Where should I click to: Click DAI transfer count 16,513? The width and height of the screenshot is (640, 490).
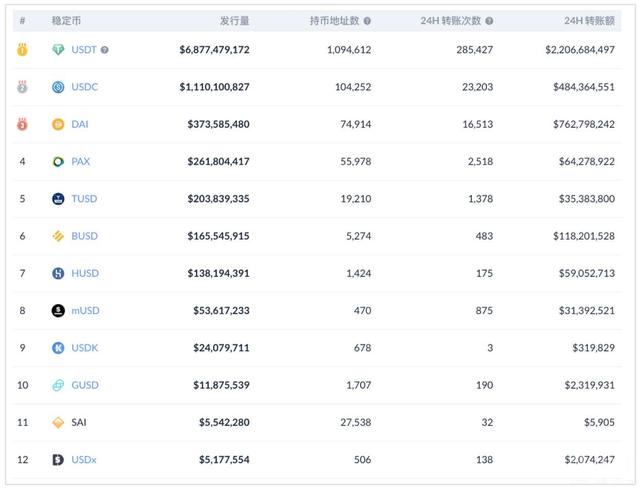(478, 124)
